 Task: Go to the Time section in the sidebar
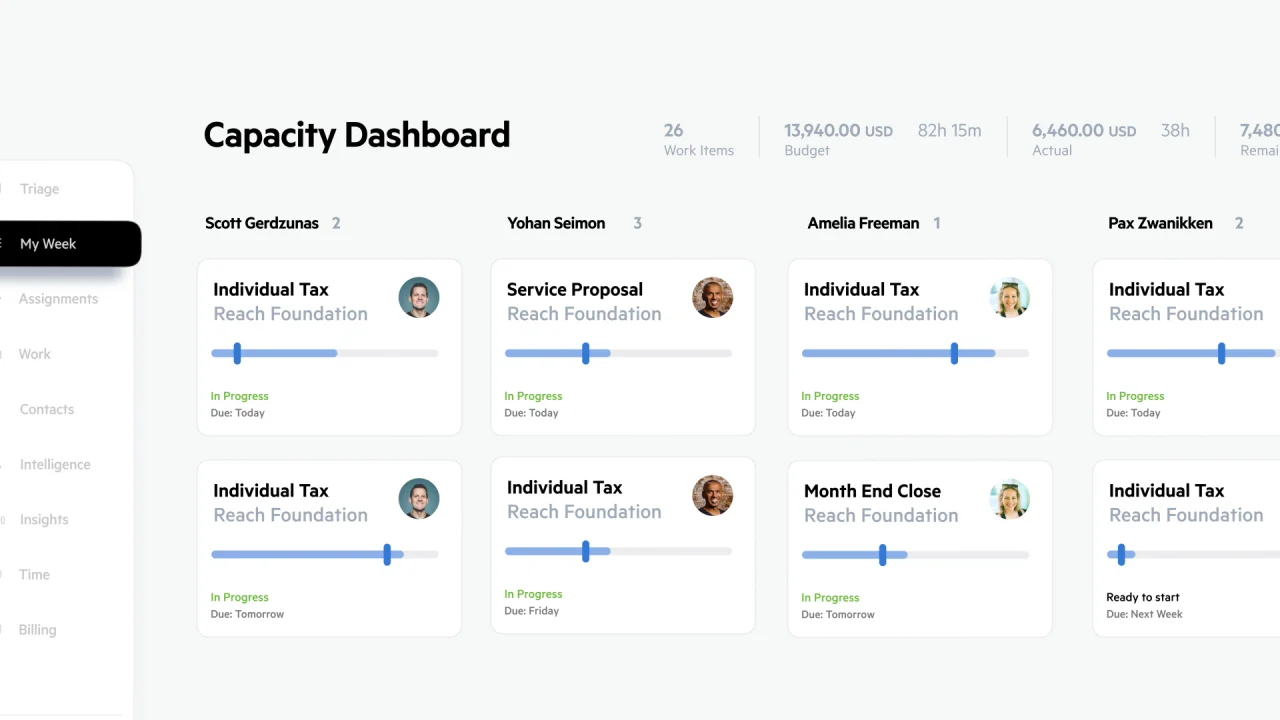[34, 575]
